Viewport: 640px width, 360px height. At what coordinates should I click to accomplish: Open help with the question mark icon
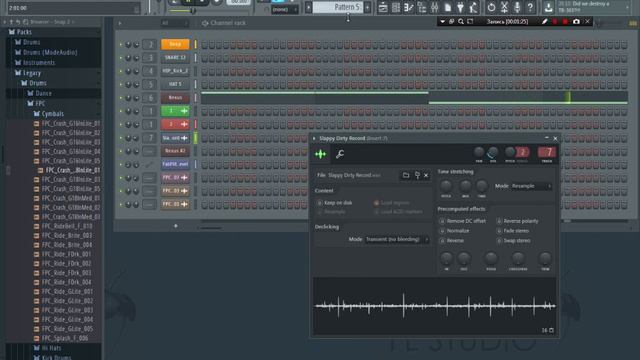[x=530, y=7]
